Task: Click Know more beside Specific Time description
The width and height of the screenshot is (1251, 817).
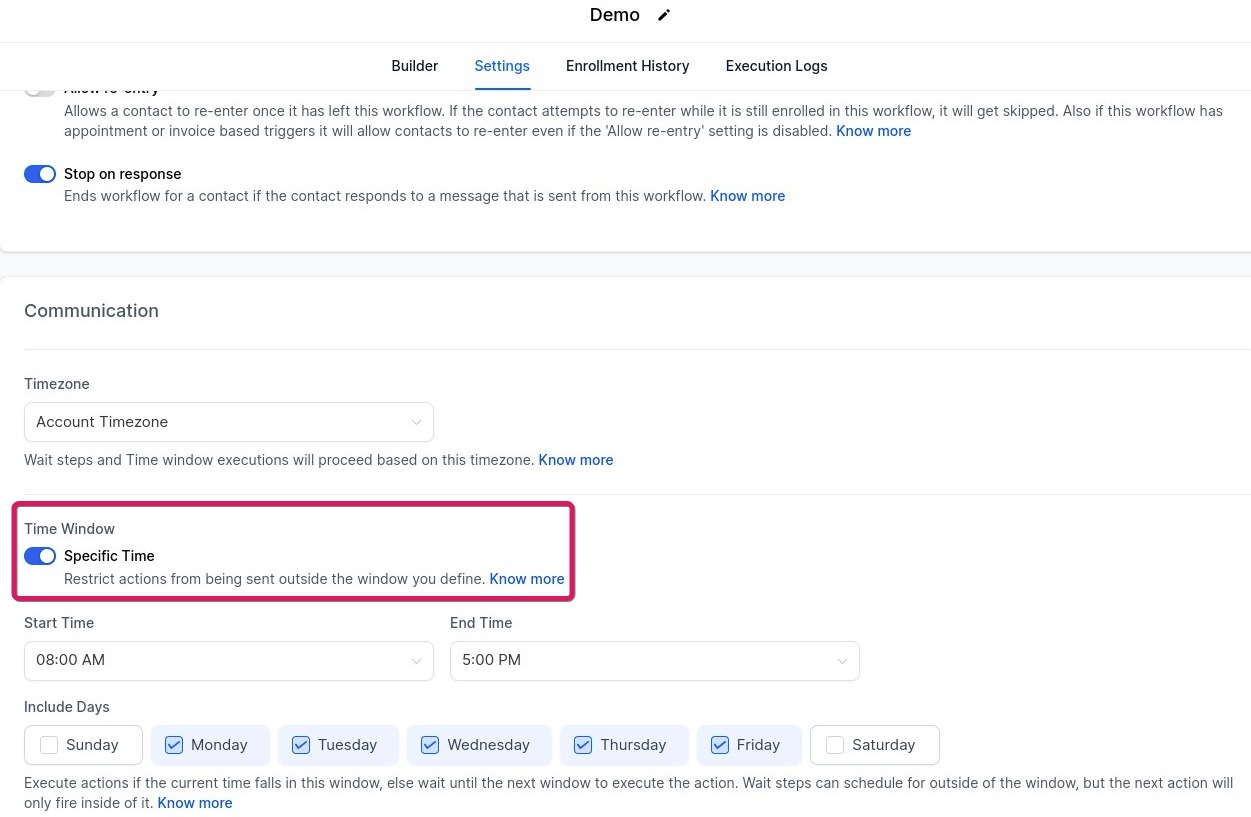Action: pos(527,579)
